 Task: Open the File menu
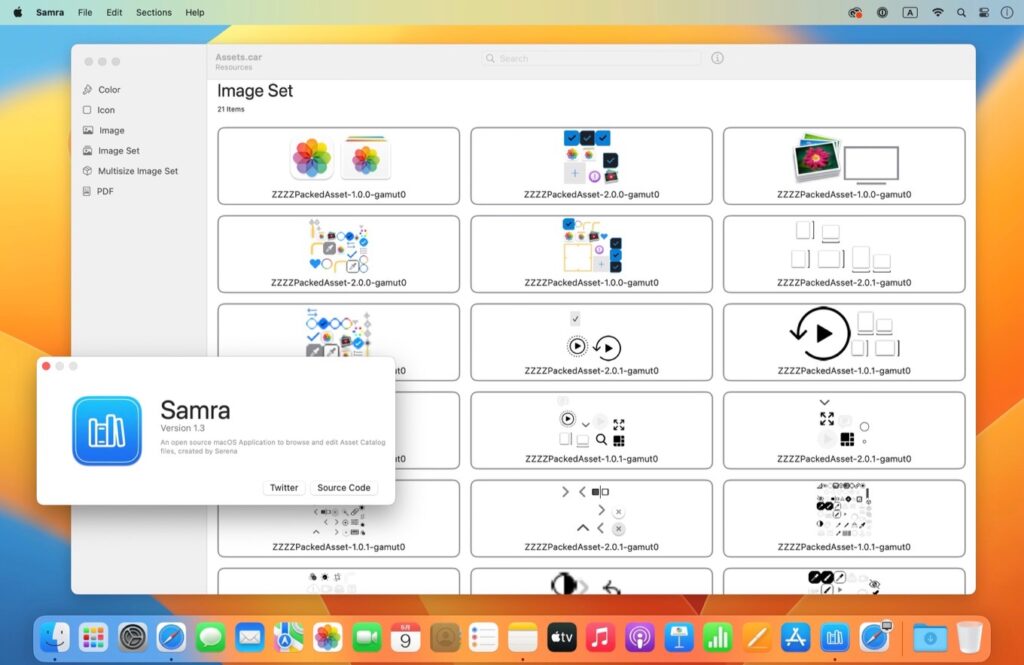coord(85,12)
